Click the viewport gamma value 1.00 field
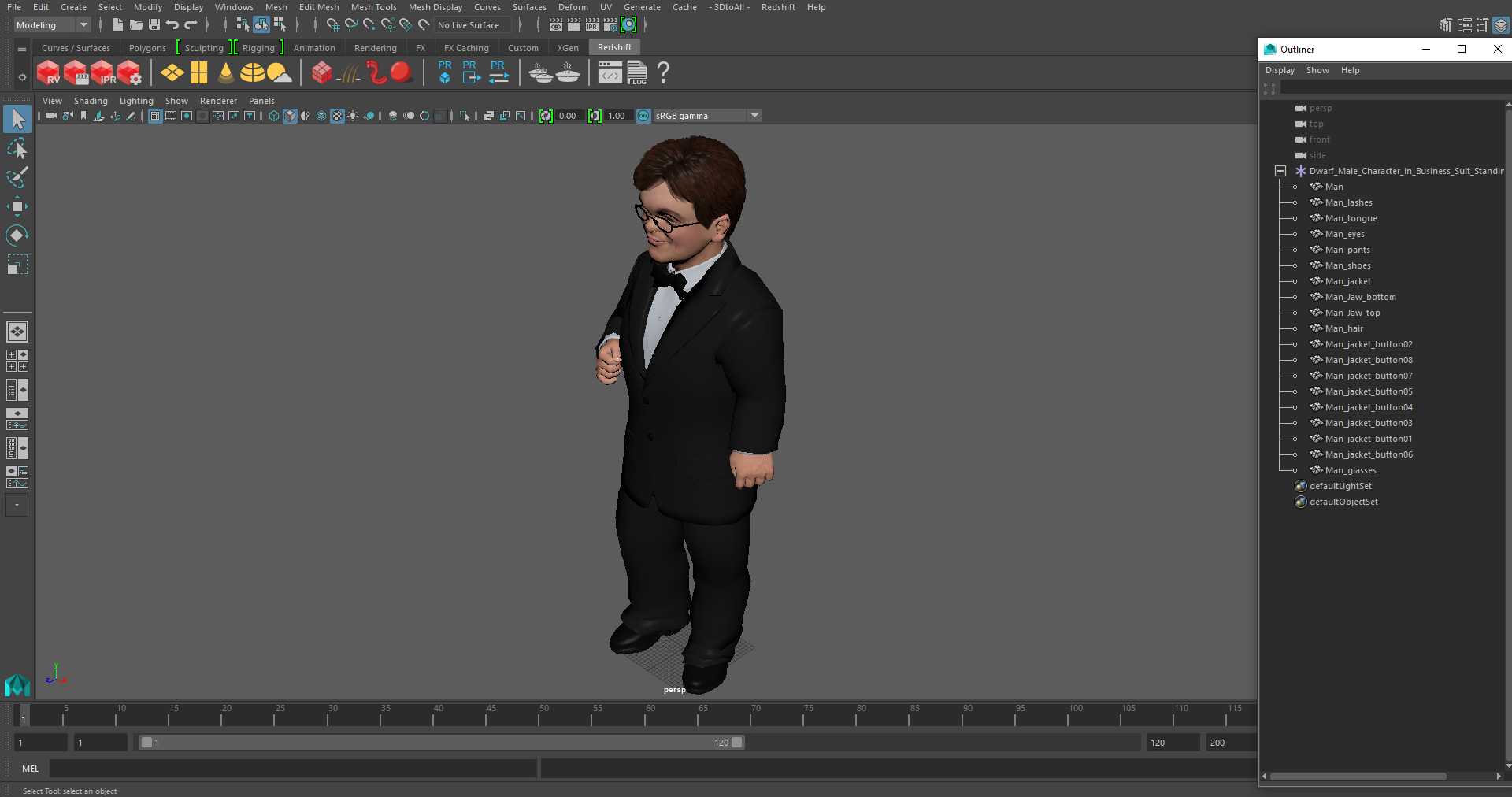The width and height of the screenshot is (1512, 797). coord(617,116)
